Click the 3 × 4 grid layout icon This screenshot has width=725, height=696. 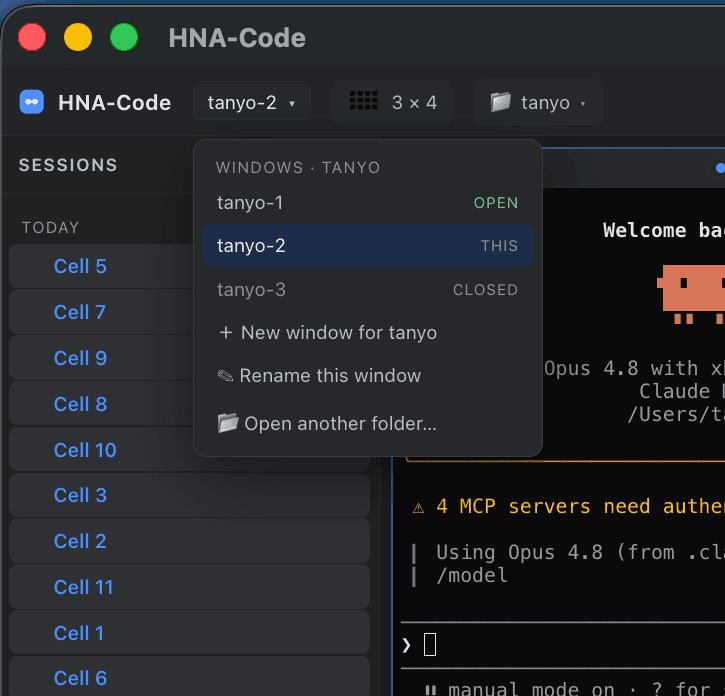pyautogui.click(x=363, y=100)
